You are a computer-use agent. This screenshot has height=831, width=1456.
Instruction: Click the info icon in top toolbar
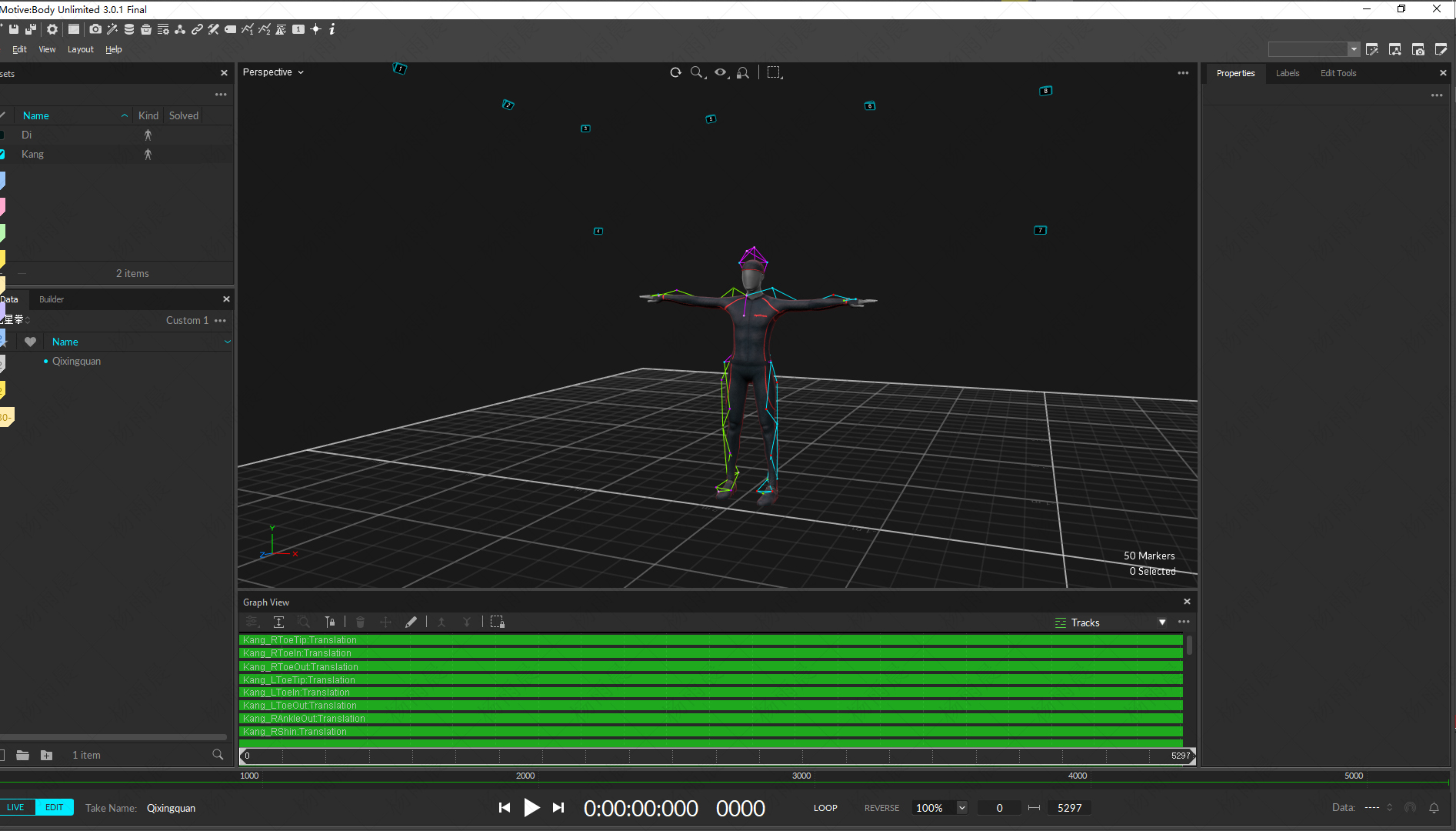pyautogui.click(x=332, y=29)
